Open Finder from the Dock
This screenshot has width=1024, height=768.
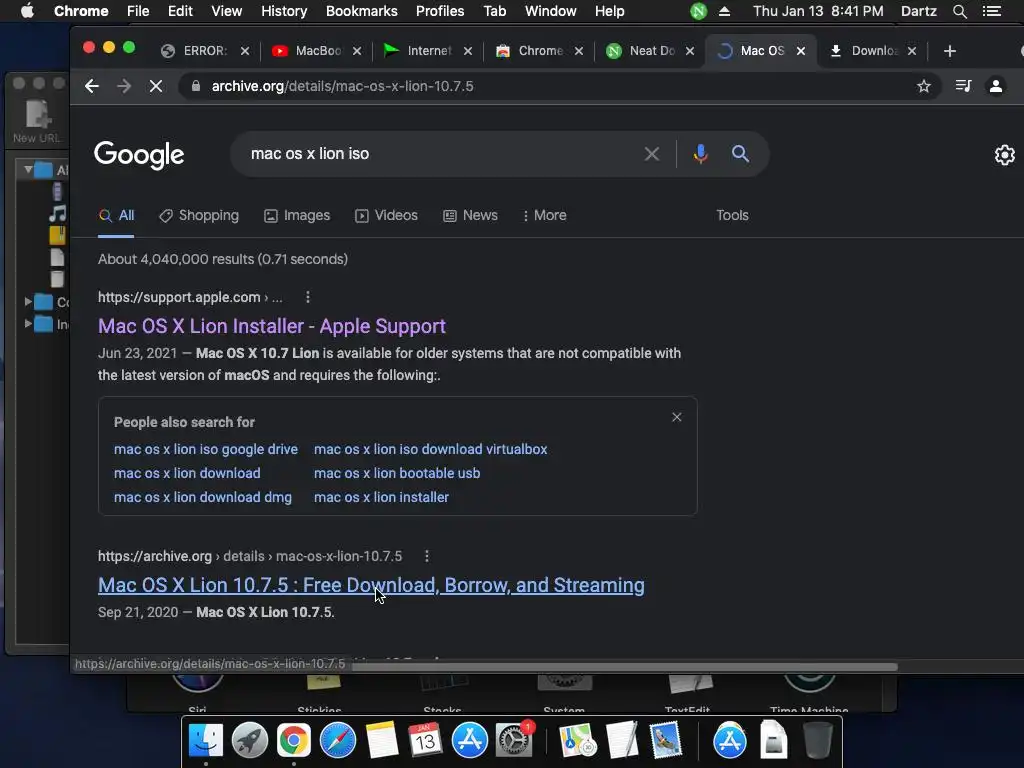coord(206,740)
